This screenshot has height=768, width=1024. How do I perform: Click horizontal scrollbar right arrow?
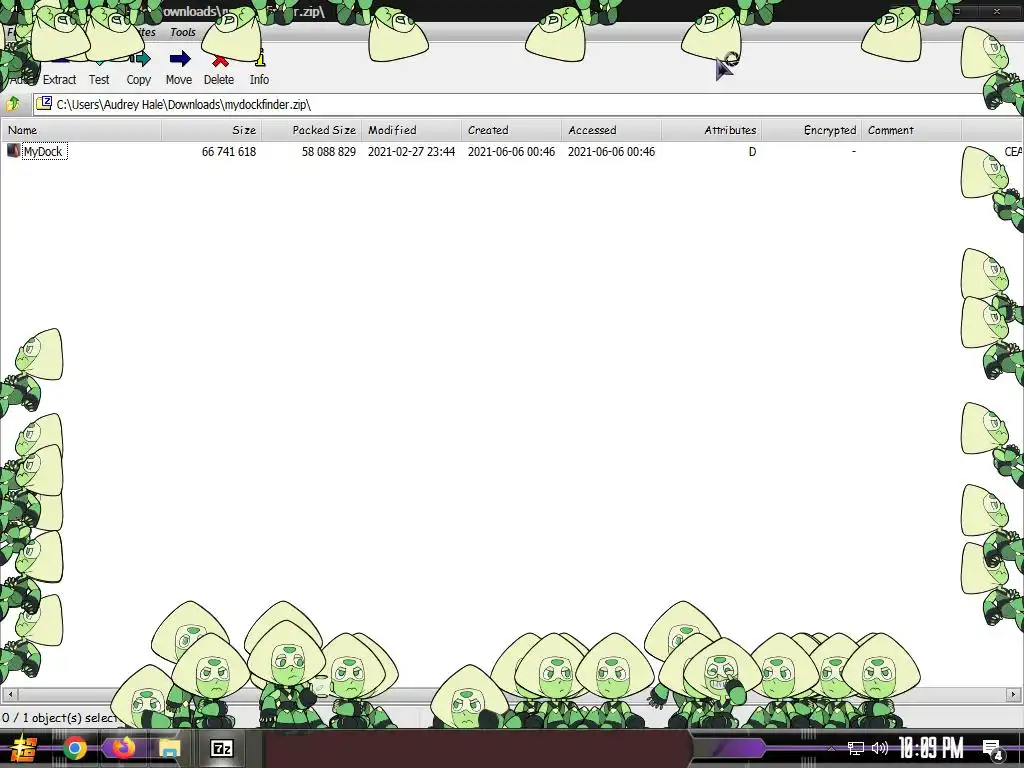(1014, 694)
